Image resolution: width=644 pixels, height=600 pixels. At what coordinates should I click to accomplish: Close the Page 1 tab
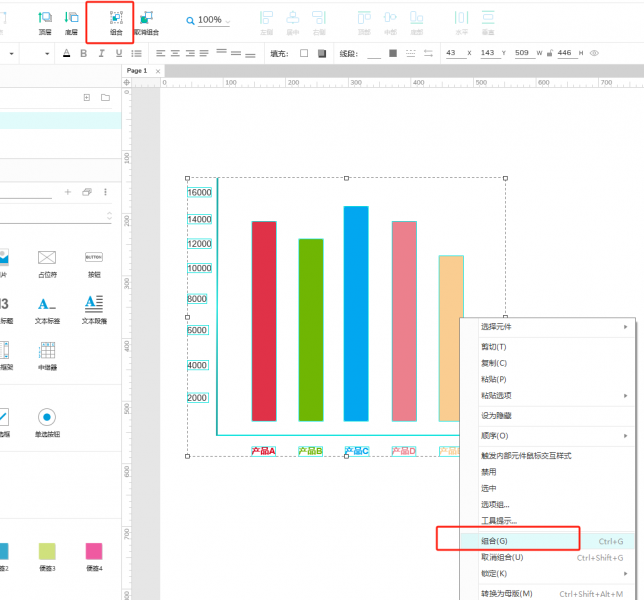click(x=158, y=71)
